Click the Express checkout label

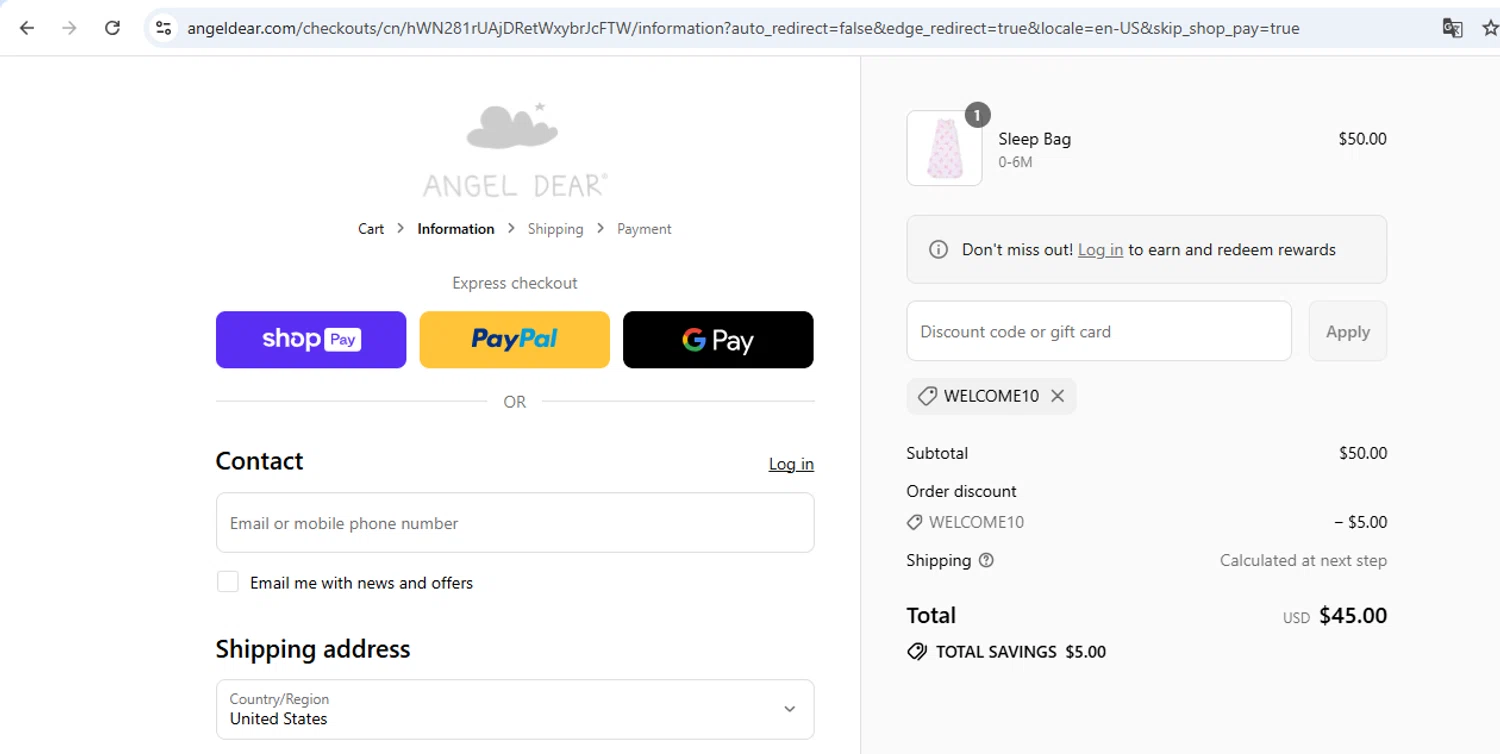514,283
